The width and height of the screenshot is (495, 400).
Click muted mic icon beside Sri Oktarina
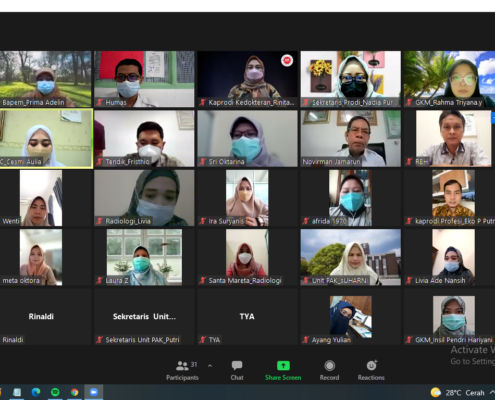[x=203, y=162]
